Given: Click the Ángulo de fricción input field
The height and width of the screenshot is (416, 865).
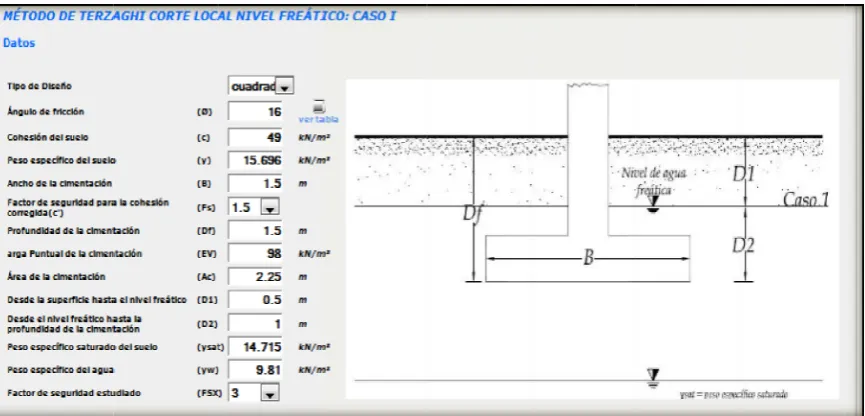Looking at the screenshot, I should 255,112.
